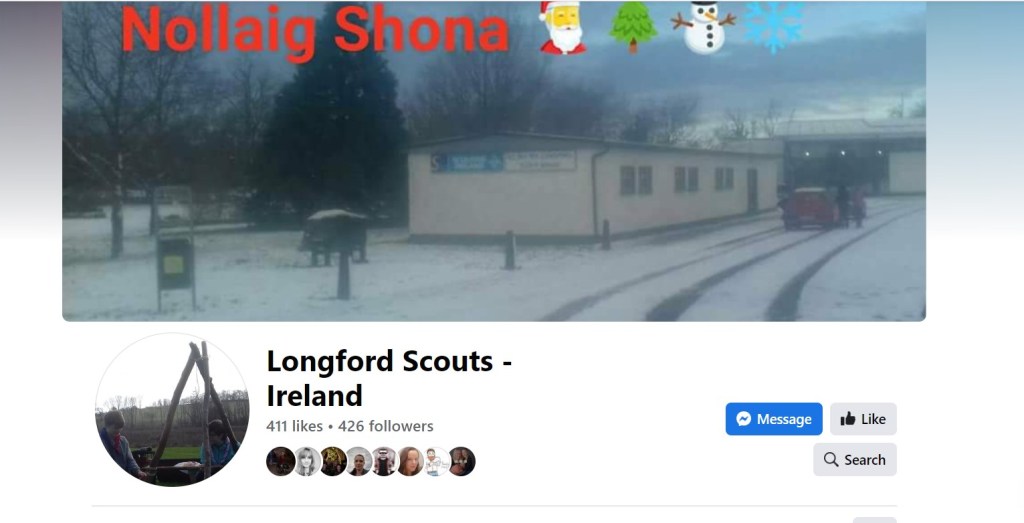Click the thumbs-up icon on Like button
1024x523 pixels.
(848, 419)
